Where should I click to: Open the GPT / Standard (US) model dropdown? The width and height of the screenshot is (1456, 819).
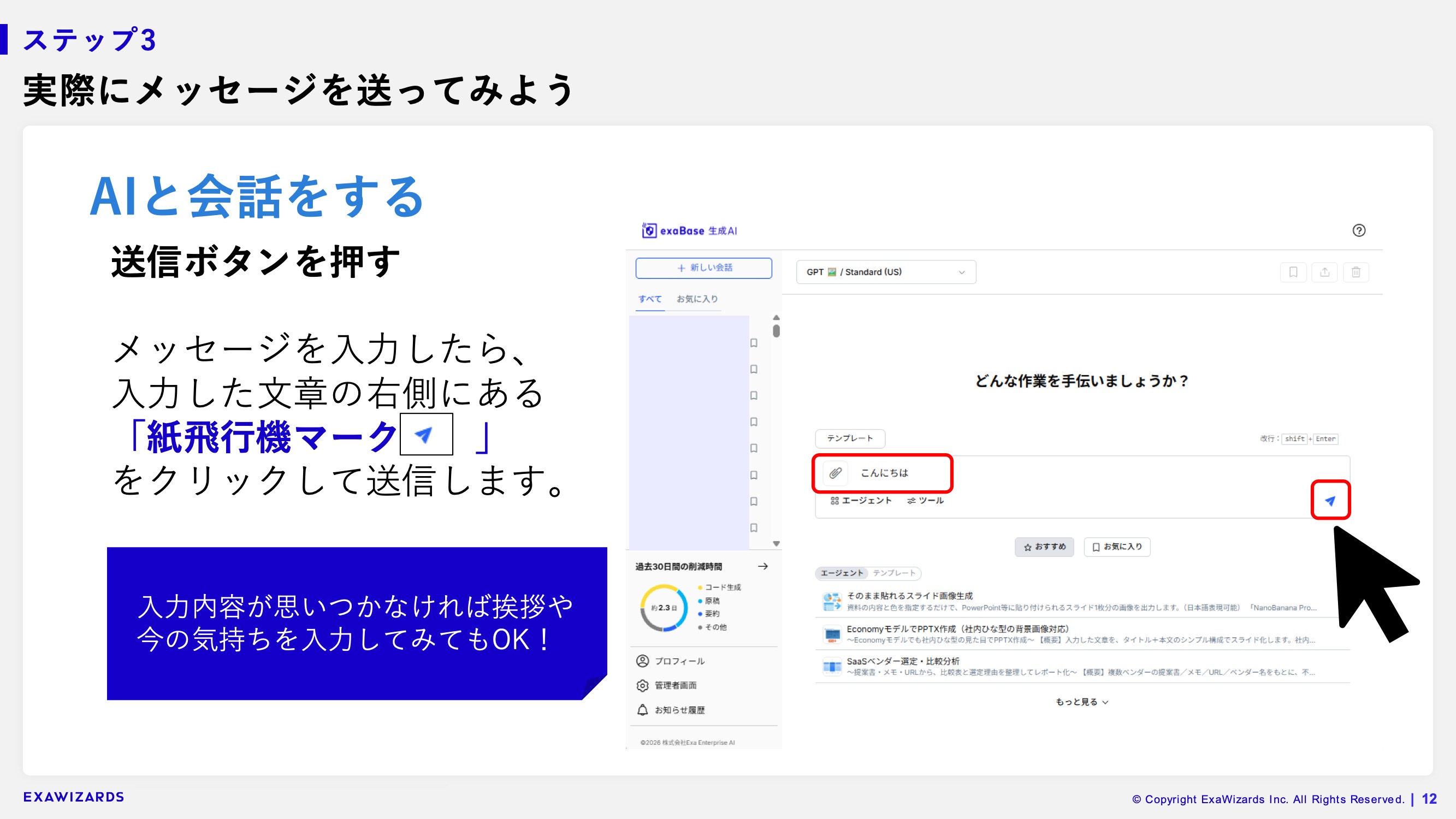(x=886, y=272)
